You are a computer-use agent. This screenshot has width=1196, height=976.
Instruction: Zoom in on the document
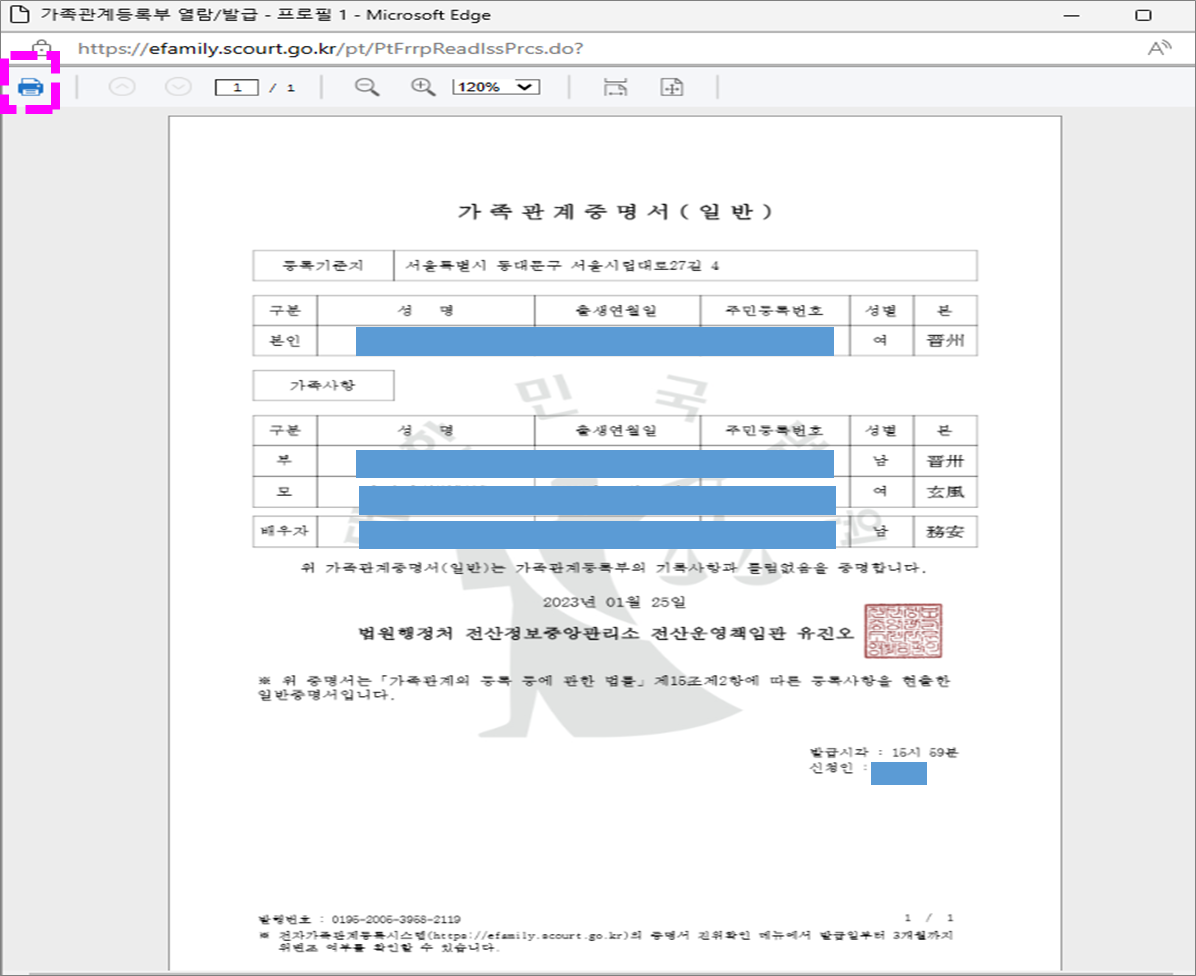(421, 87)
